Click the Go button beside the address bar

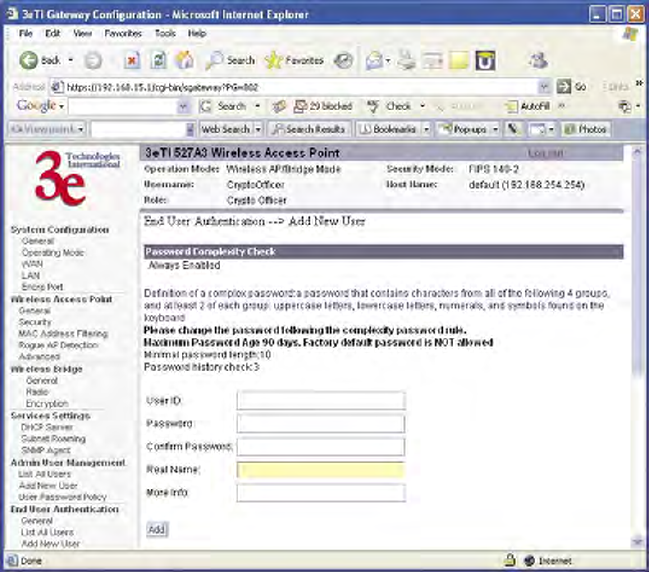click(x=572, y=87)
